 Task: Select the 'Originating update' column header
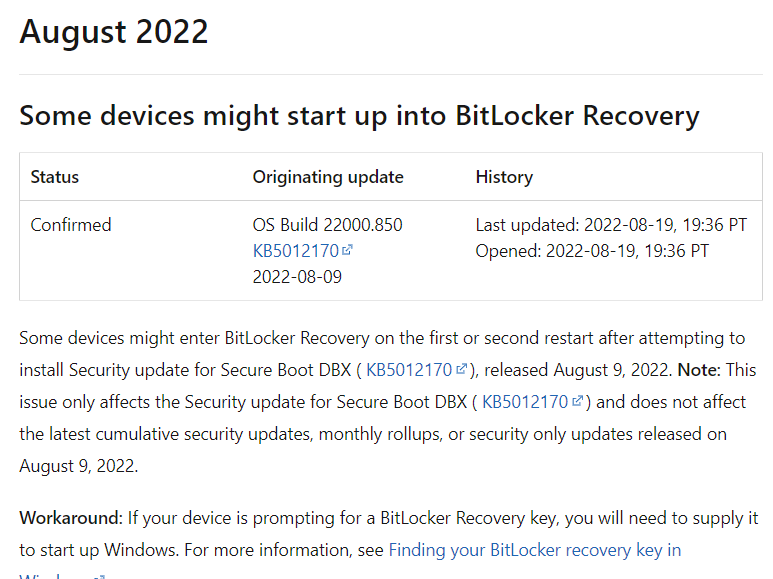click(328, 177)
